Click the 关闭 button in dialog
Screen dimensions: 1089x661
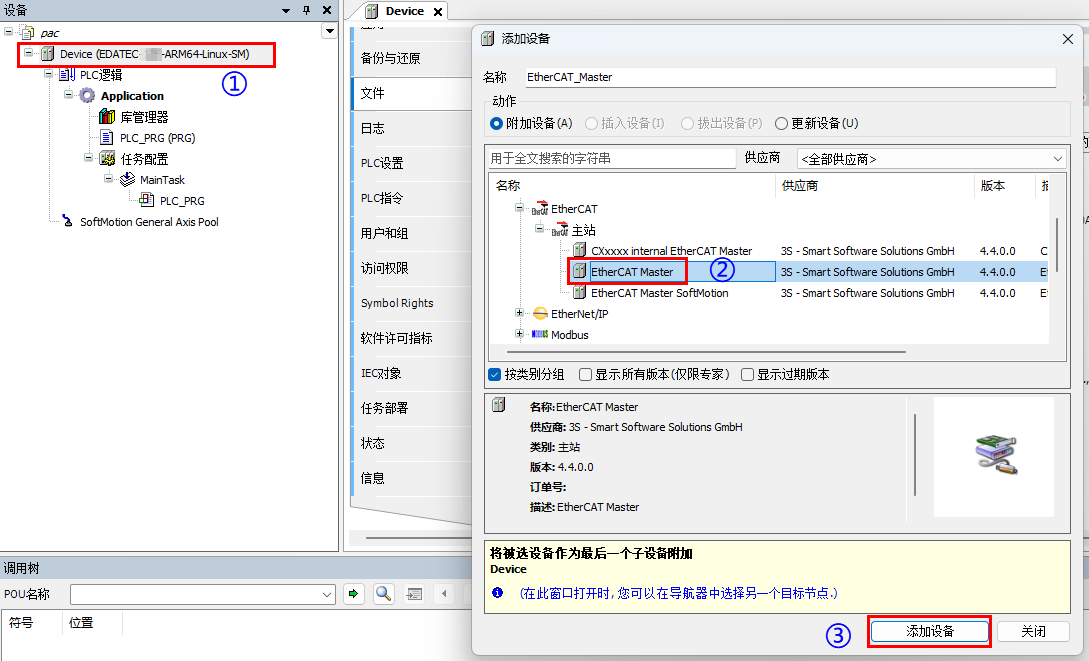coord(1033,632)
